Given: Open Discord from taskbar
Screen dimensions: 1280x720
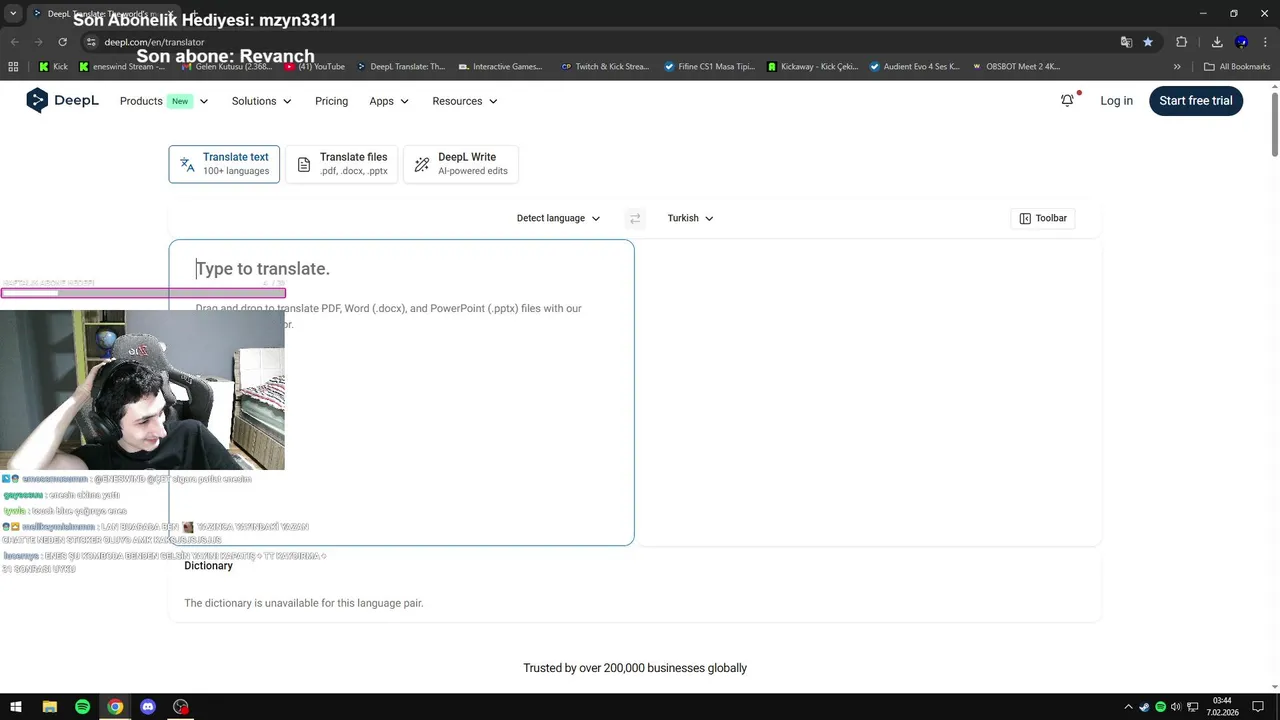Looking at the screenshot, I should (148, 707).
